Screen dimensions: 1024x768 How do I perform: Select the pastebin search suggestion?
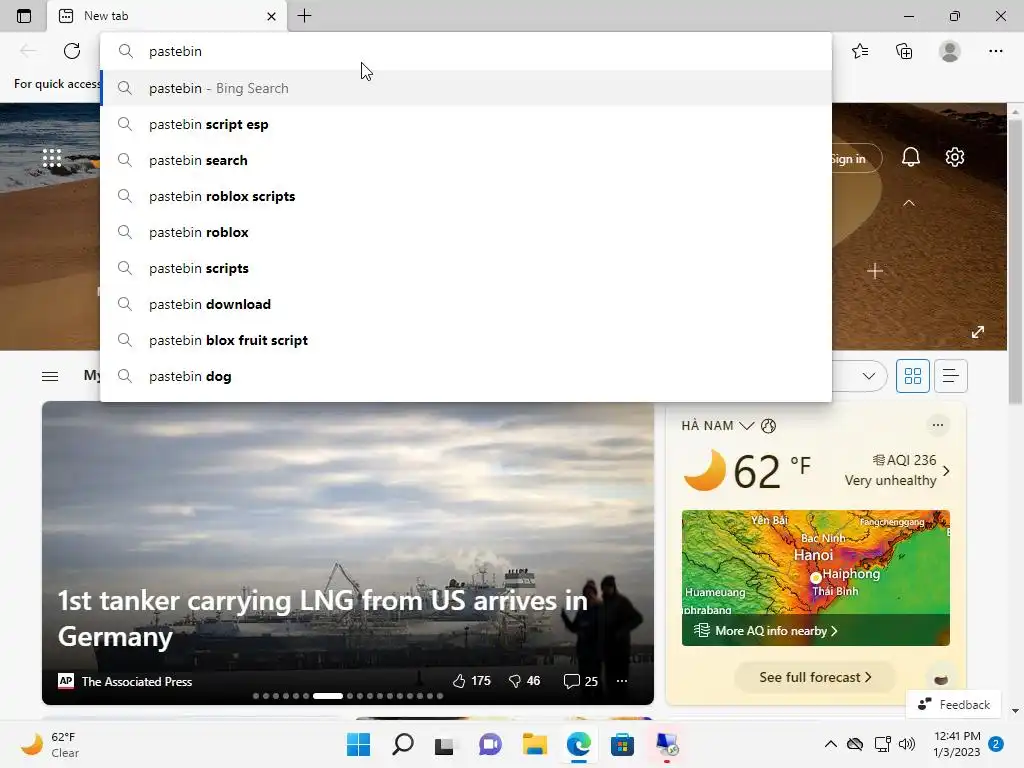(x=466, y=160)
